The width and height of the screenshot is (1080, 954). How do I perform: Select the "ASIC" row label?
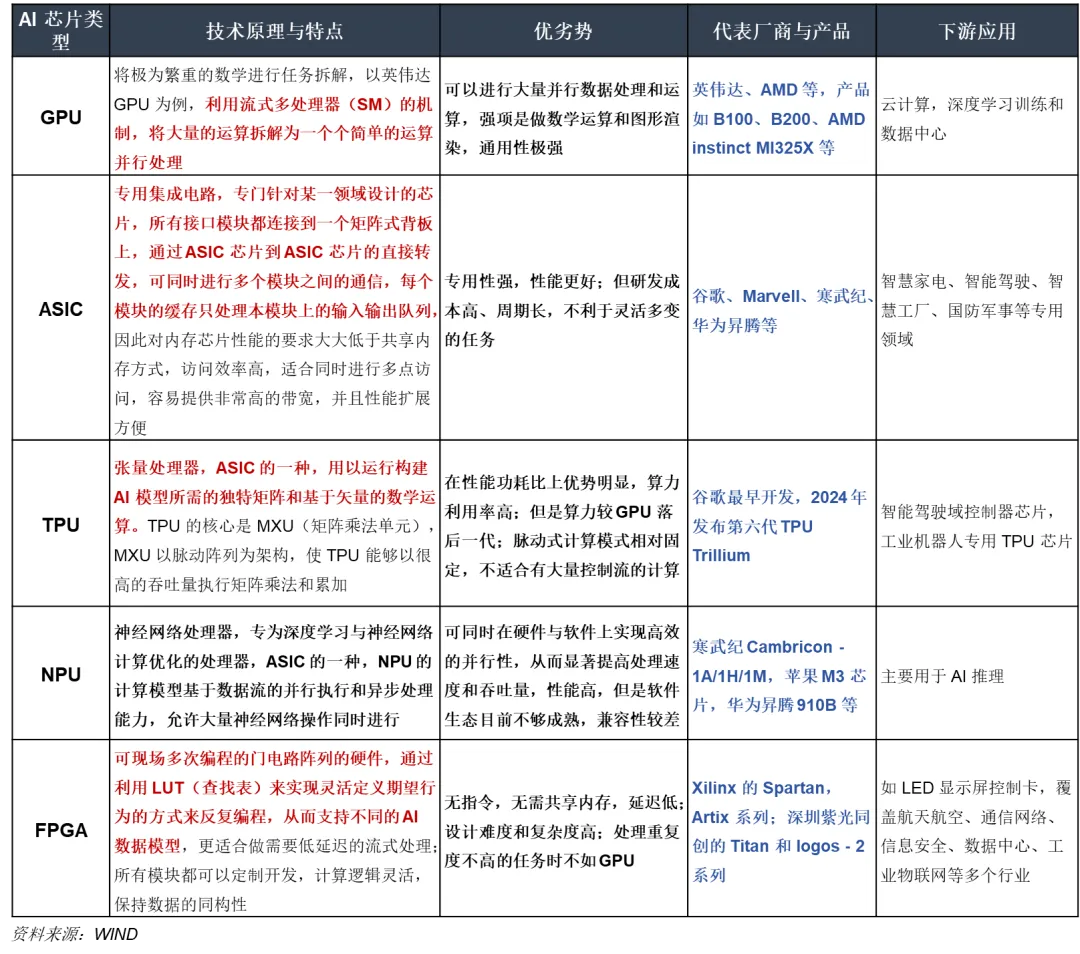pyautogui.click(x=61, y=309)
